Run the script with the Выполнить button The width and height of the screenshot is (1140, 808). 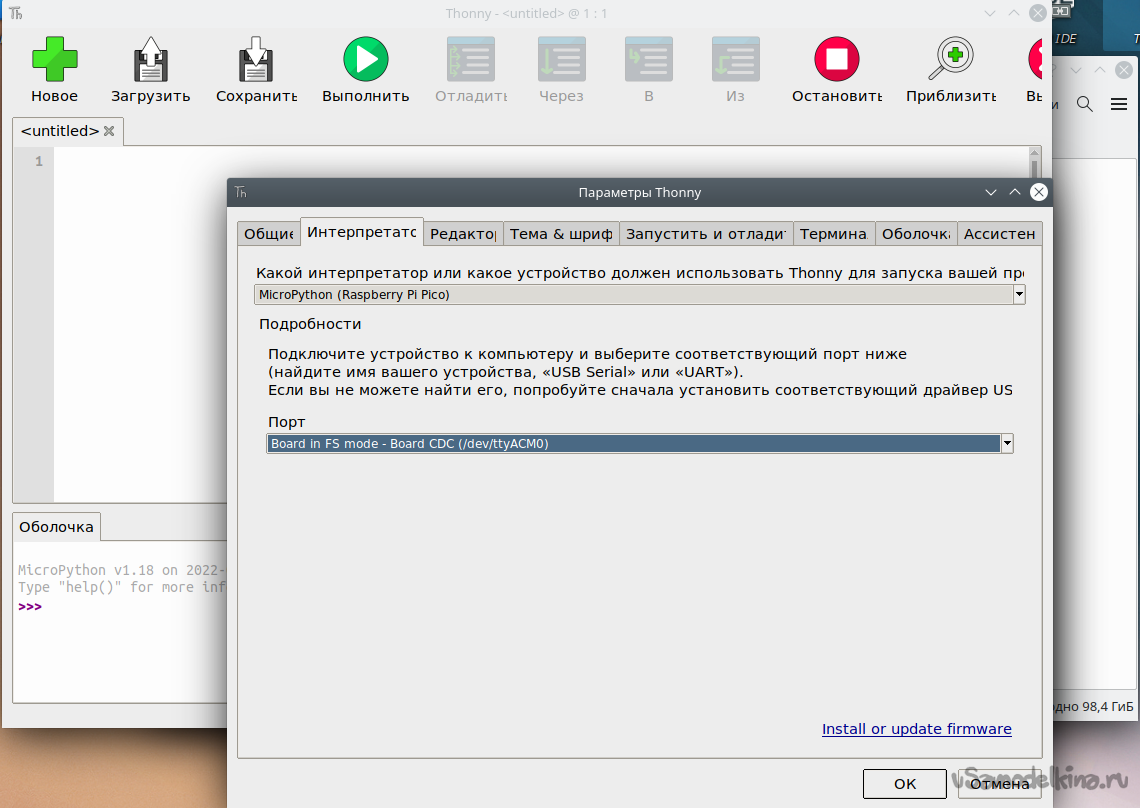point(366,59)
